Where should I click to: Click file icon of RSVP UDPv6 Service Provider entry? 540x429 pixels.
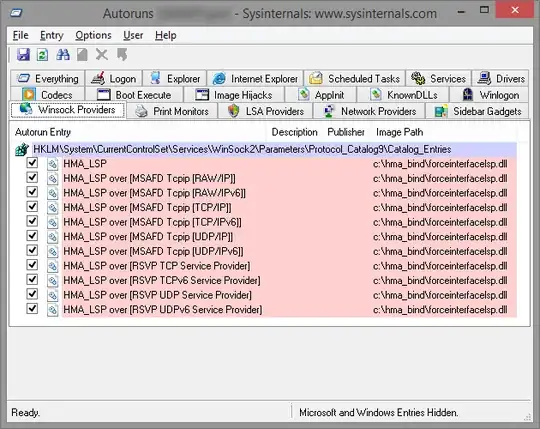pos(53,310)
